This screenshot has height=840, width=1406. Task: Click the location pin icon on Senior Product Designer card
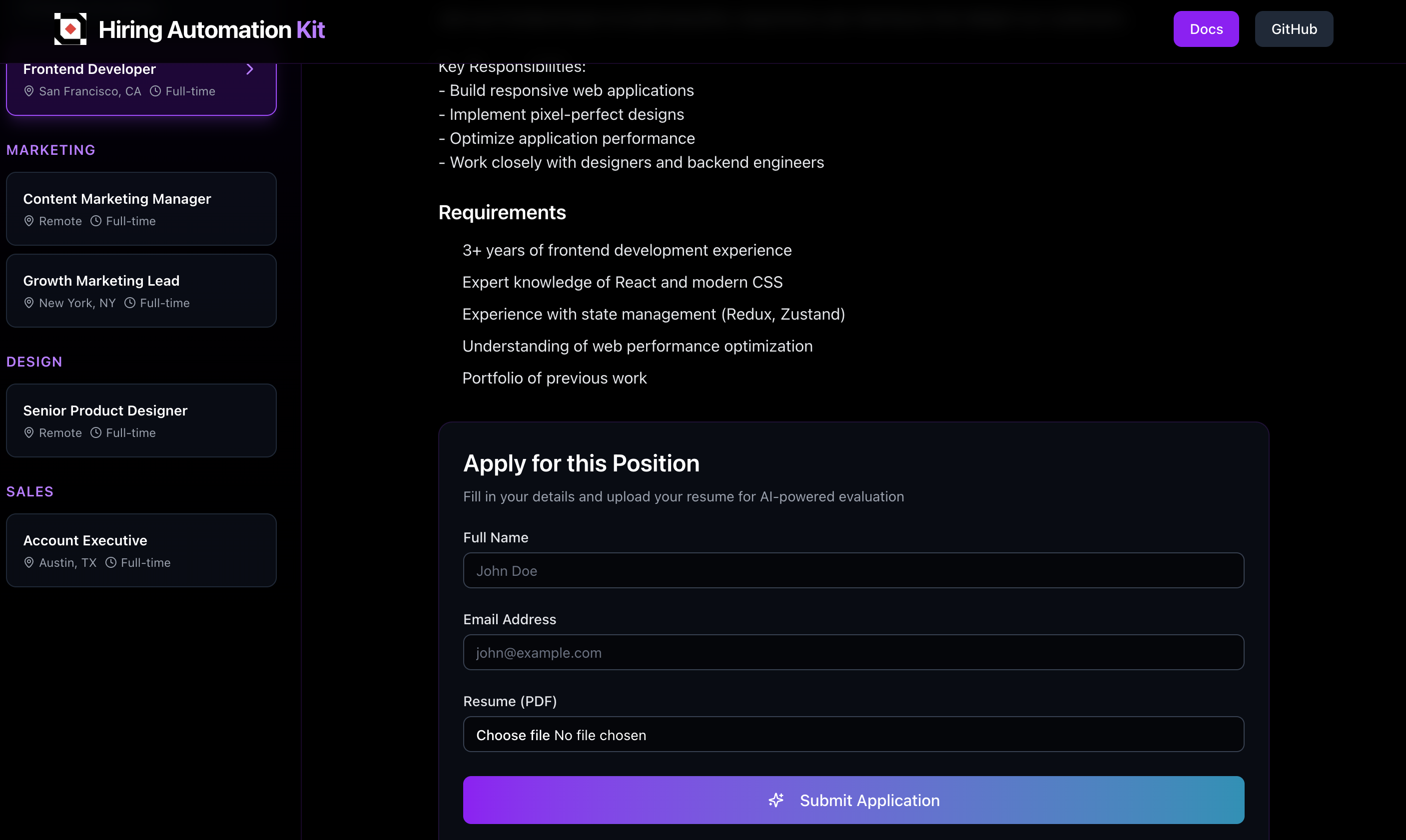point(29,432)
